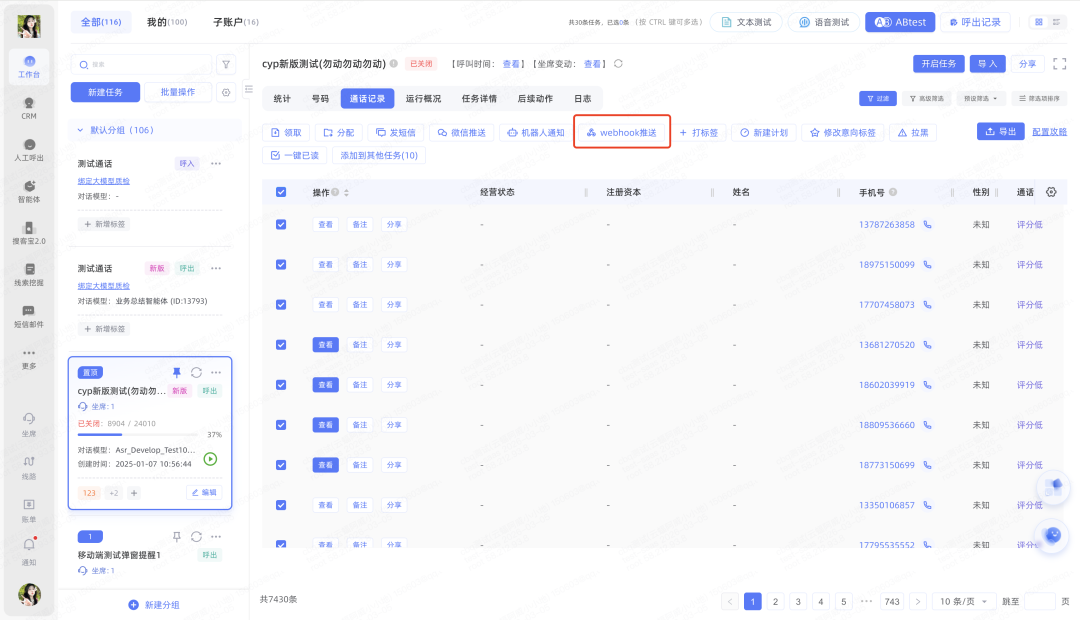Select the 子账户 tab
This screenshot has height=620, width=1080.
tap(236, 22)
